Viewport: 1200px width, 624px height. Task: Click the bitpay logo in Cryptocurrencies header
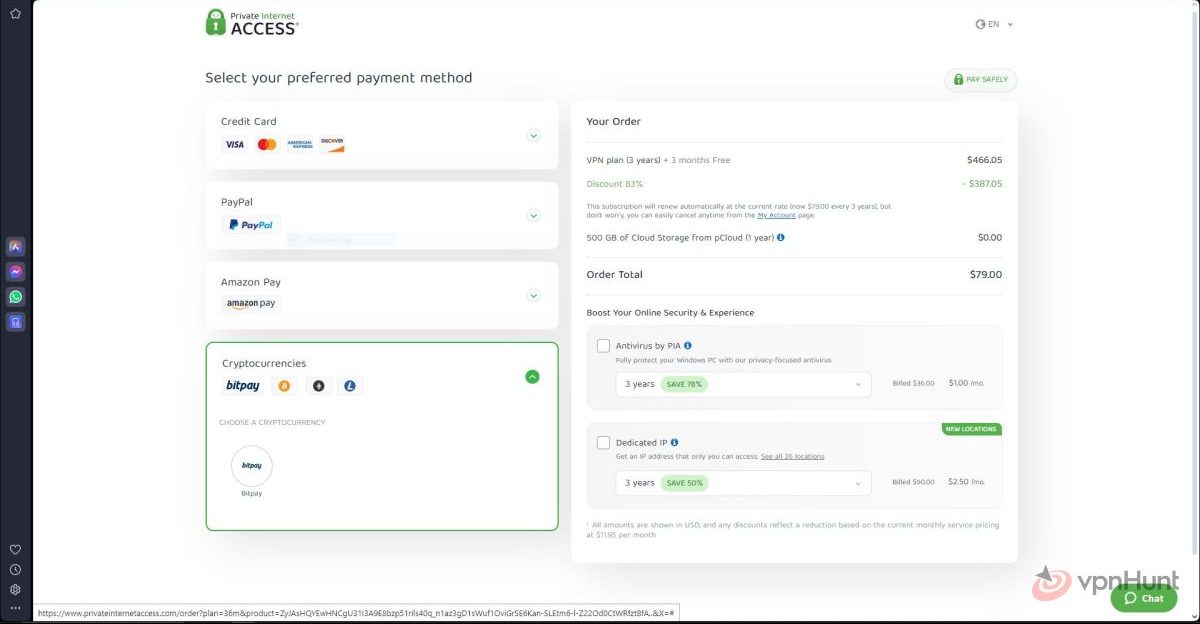pos(243,386)
